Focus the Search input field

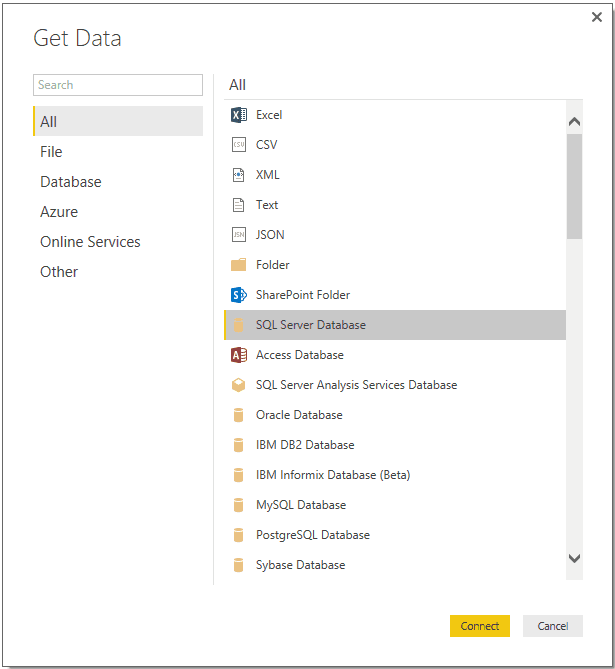(118, 85)
